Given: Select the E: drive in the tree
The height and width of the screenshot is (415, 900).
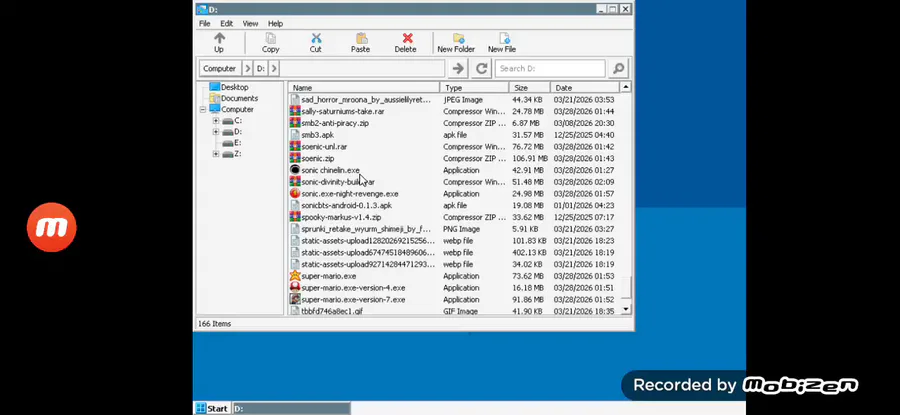Looking at the screenshot, I should click(231, 142).
